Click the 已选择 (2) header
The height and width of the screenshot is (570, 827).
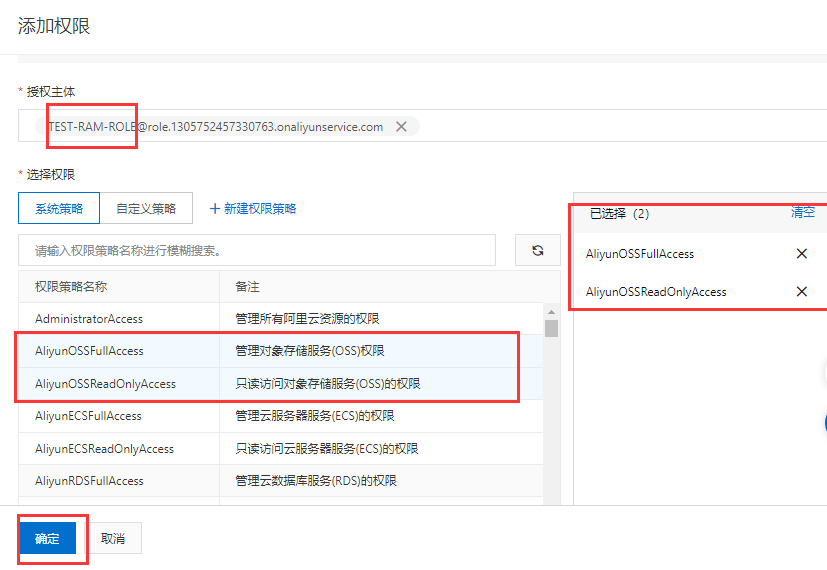(x=619, y=214)
